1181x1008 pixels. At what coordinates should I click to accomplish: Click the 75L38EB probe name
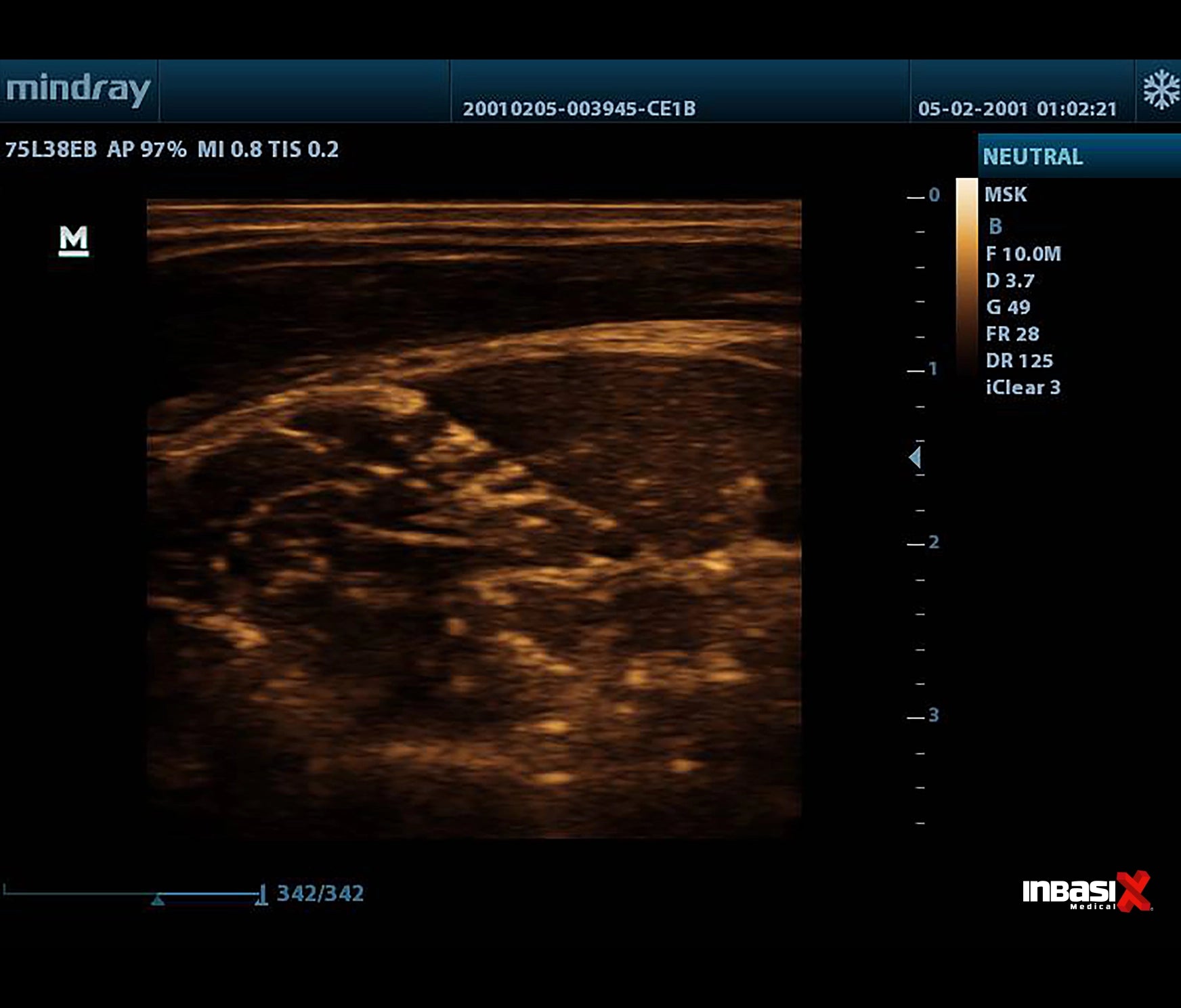pyautogui.click(x=51, y=149)
